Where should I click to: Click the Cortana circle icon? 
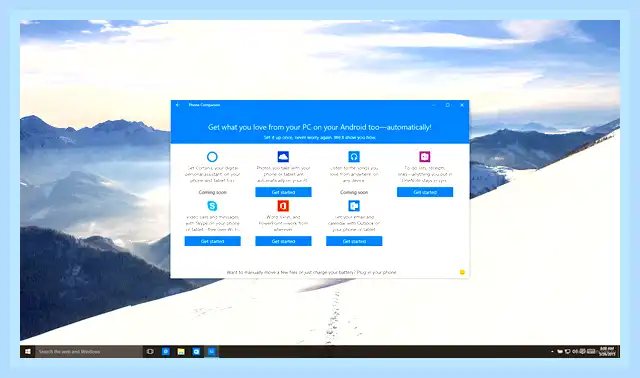click(212, 156)
